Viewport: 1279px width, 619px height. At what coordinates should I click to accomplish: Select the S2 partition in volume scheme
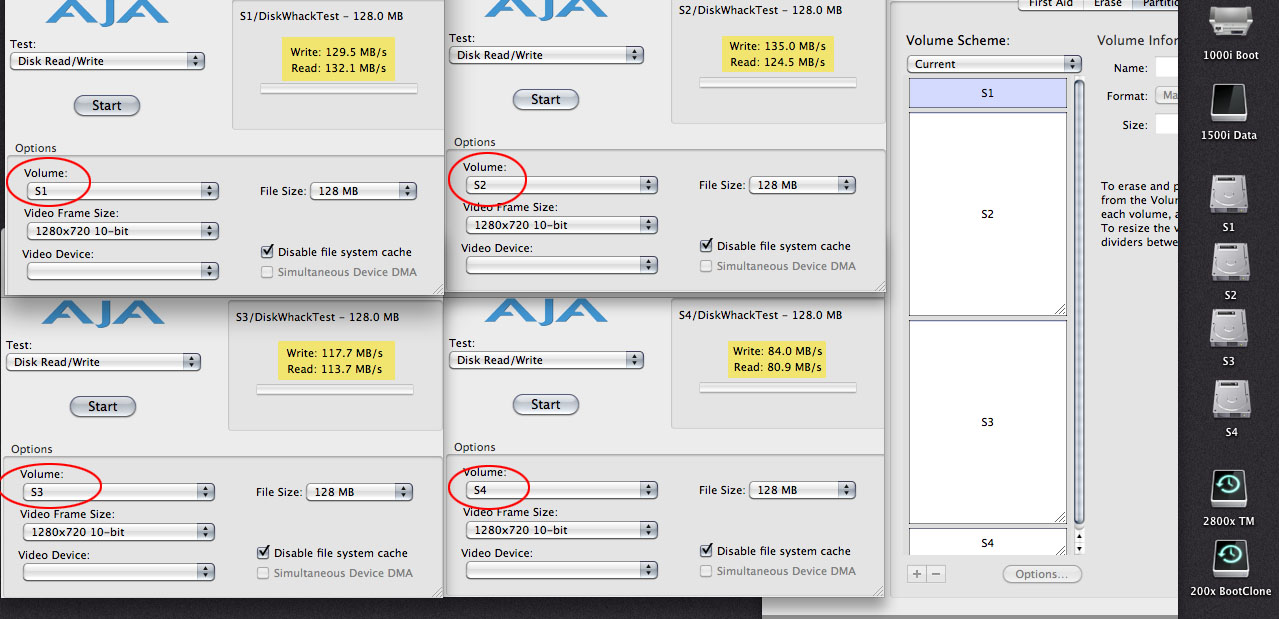point(988,214)
